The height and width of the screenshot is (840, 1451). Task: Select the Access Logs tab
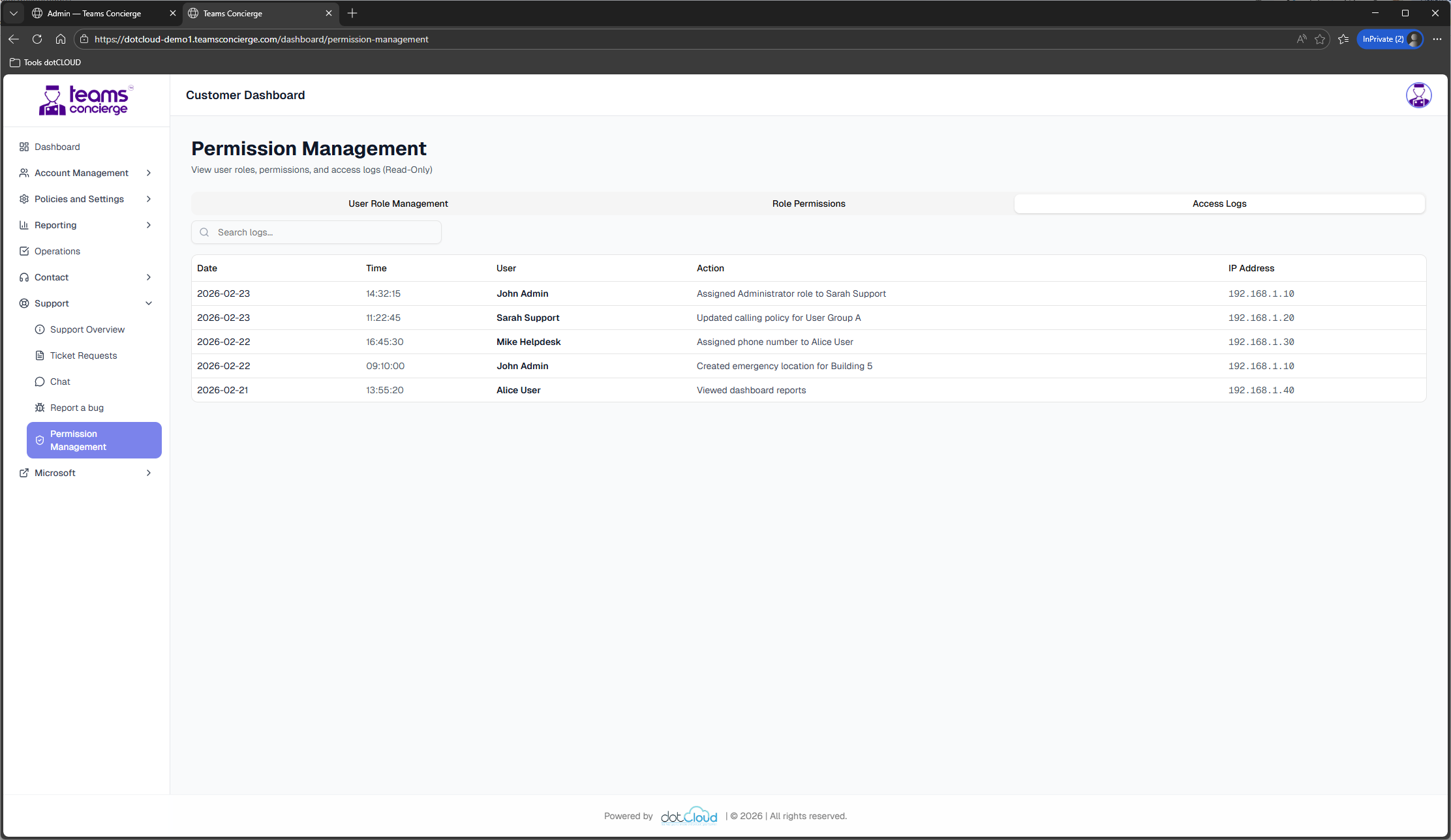coord(1219,203)
